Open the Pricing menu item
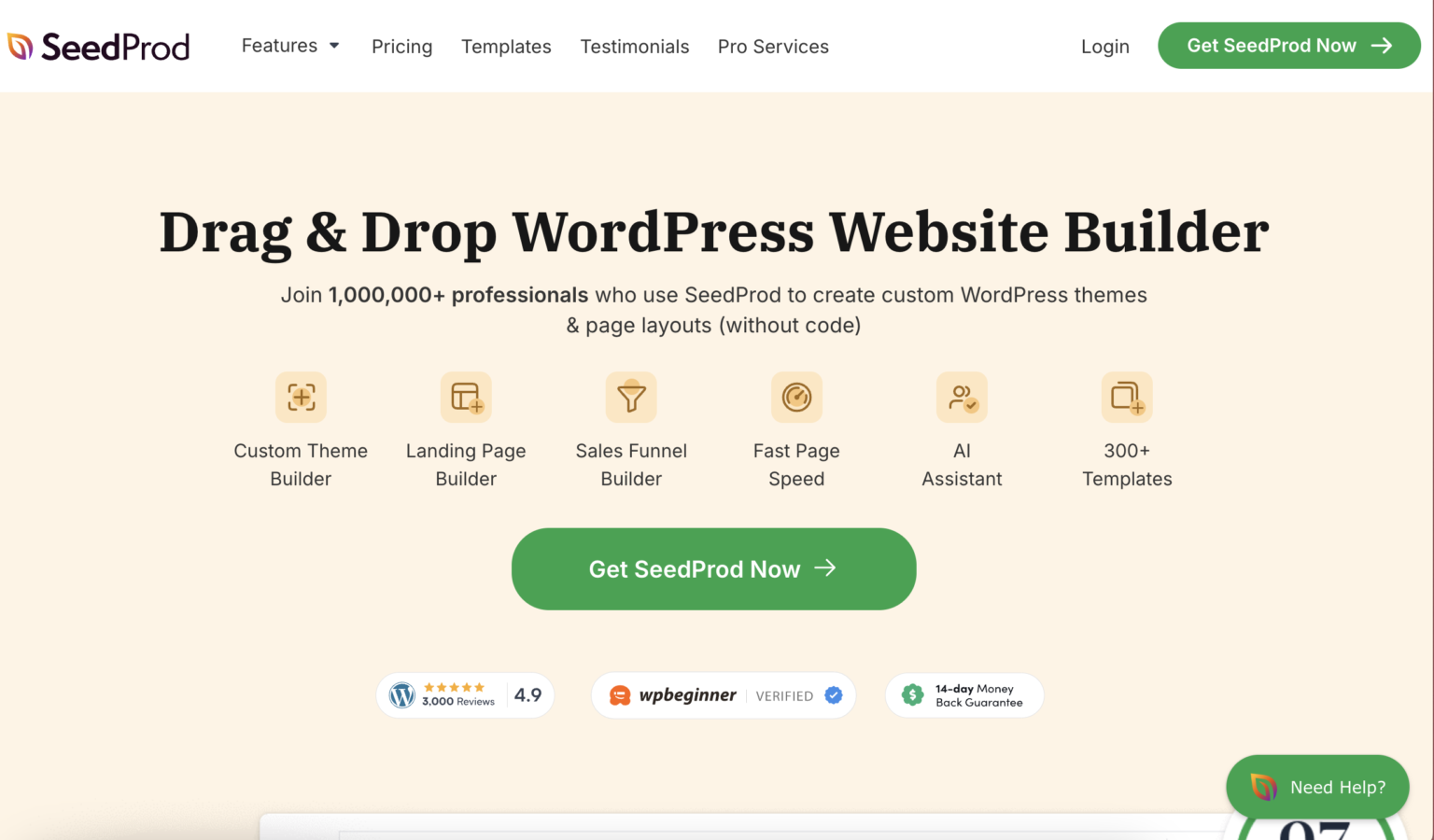The height and width of the screenshot is (840, 1434). (x=401, y=47)
